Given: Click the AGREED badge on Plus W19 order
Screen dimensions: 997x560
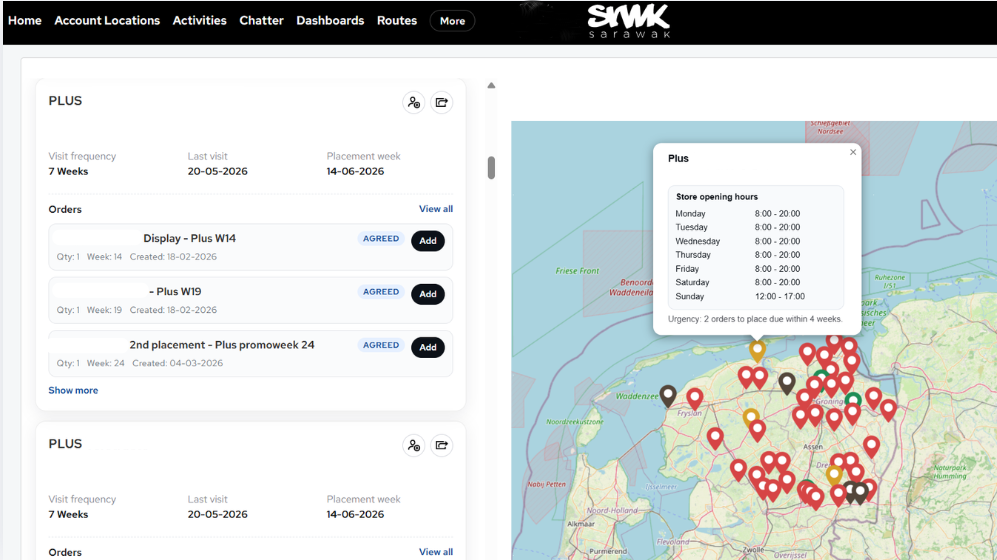Looking at the screenshot, I should pyautogui.click(x=381, y=292).
